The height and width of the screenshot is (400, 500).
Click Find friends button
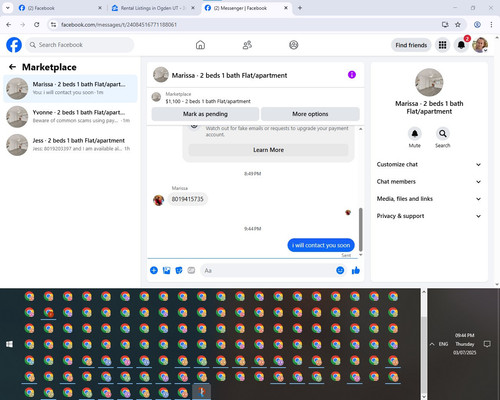pyautogui.click(x=411, y=45)
